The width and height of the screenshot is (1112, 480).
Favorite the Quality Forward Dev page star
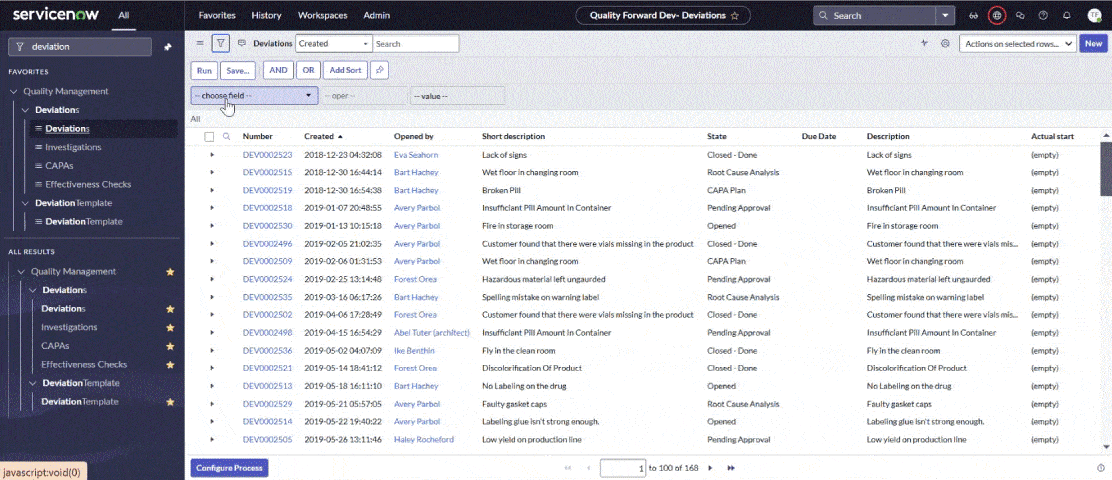click(735, 16)
